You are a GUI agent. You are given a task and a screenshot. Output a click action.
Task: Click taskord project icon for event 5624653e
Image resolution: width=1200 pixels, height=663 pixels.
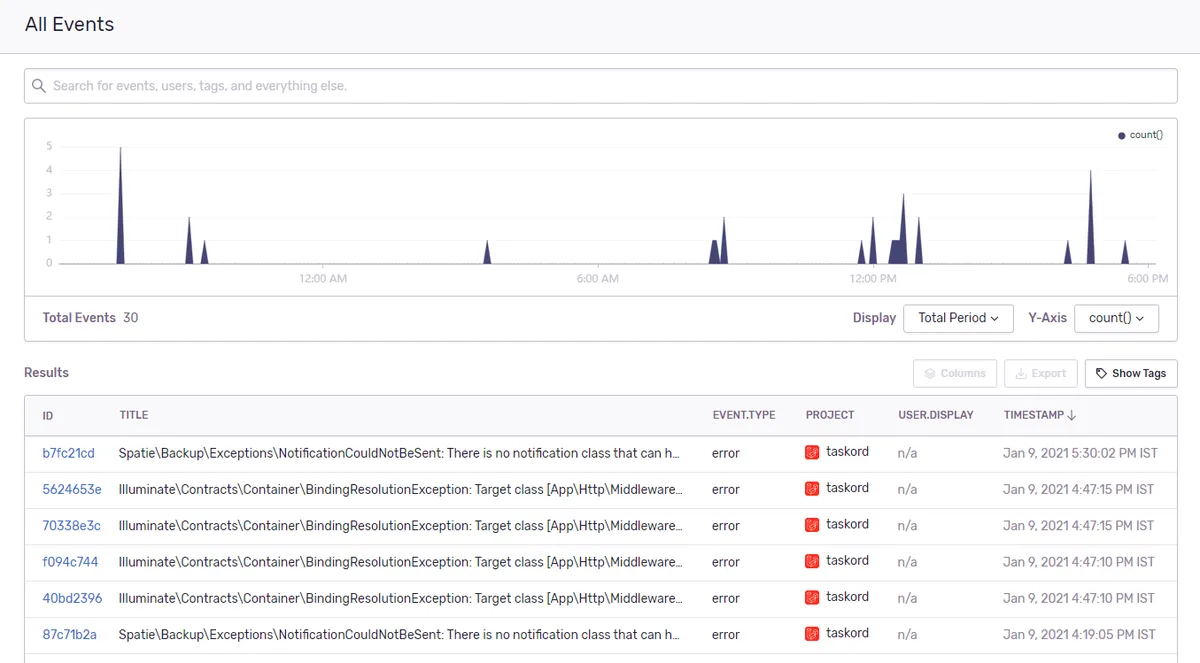[812, 489]
